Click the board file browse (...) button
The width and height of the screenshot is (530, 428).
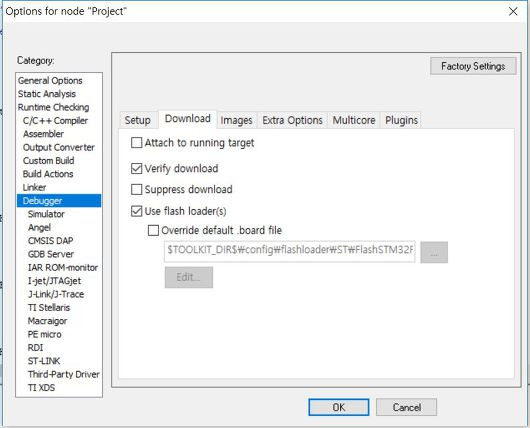pyautogui.click(x=434, y=252)
